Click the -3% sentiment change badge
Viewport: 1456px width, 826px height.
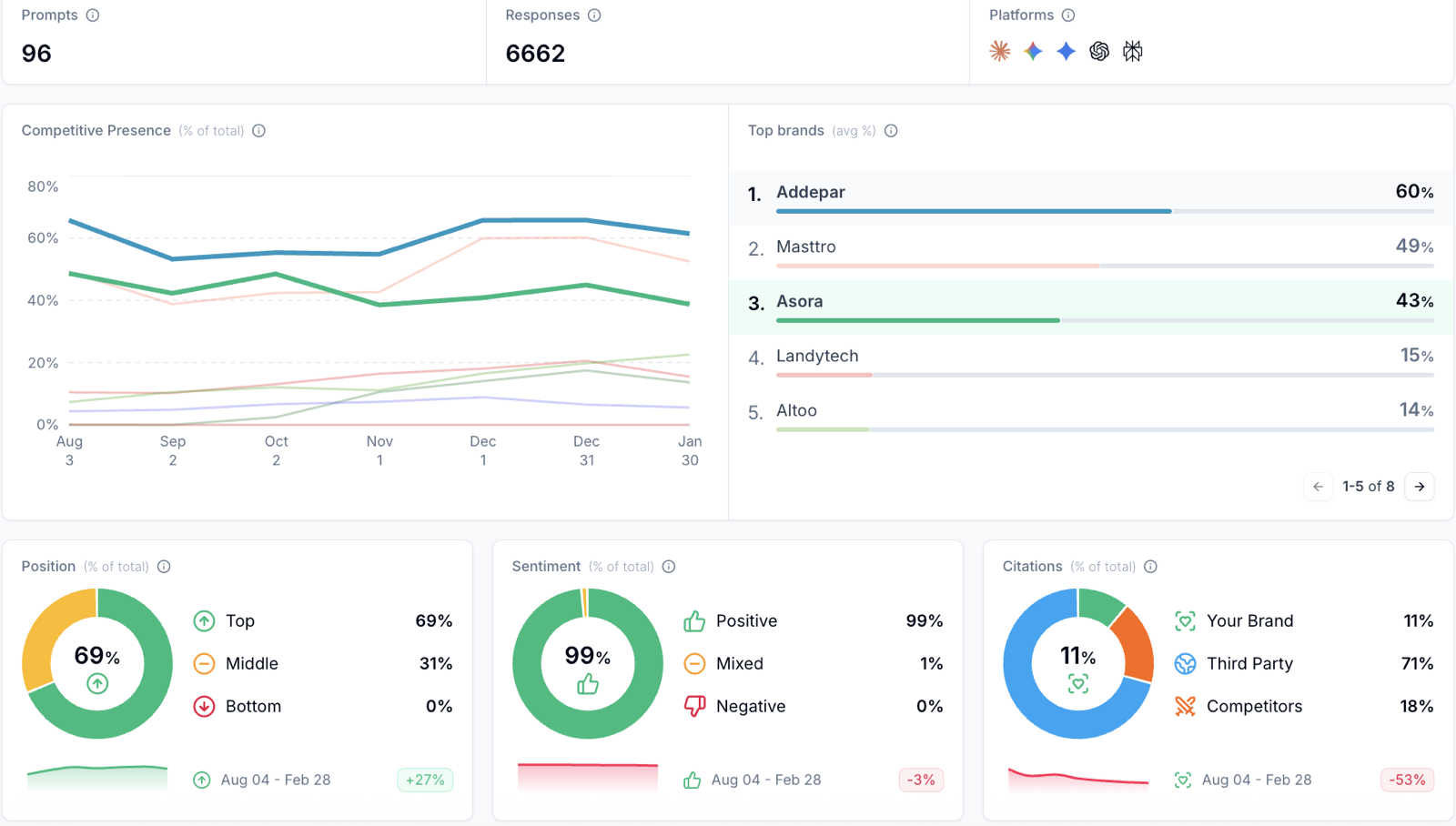click(x=921, y=781)
